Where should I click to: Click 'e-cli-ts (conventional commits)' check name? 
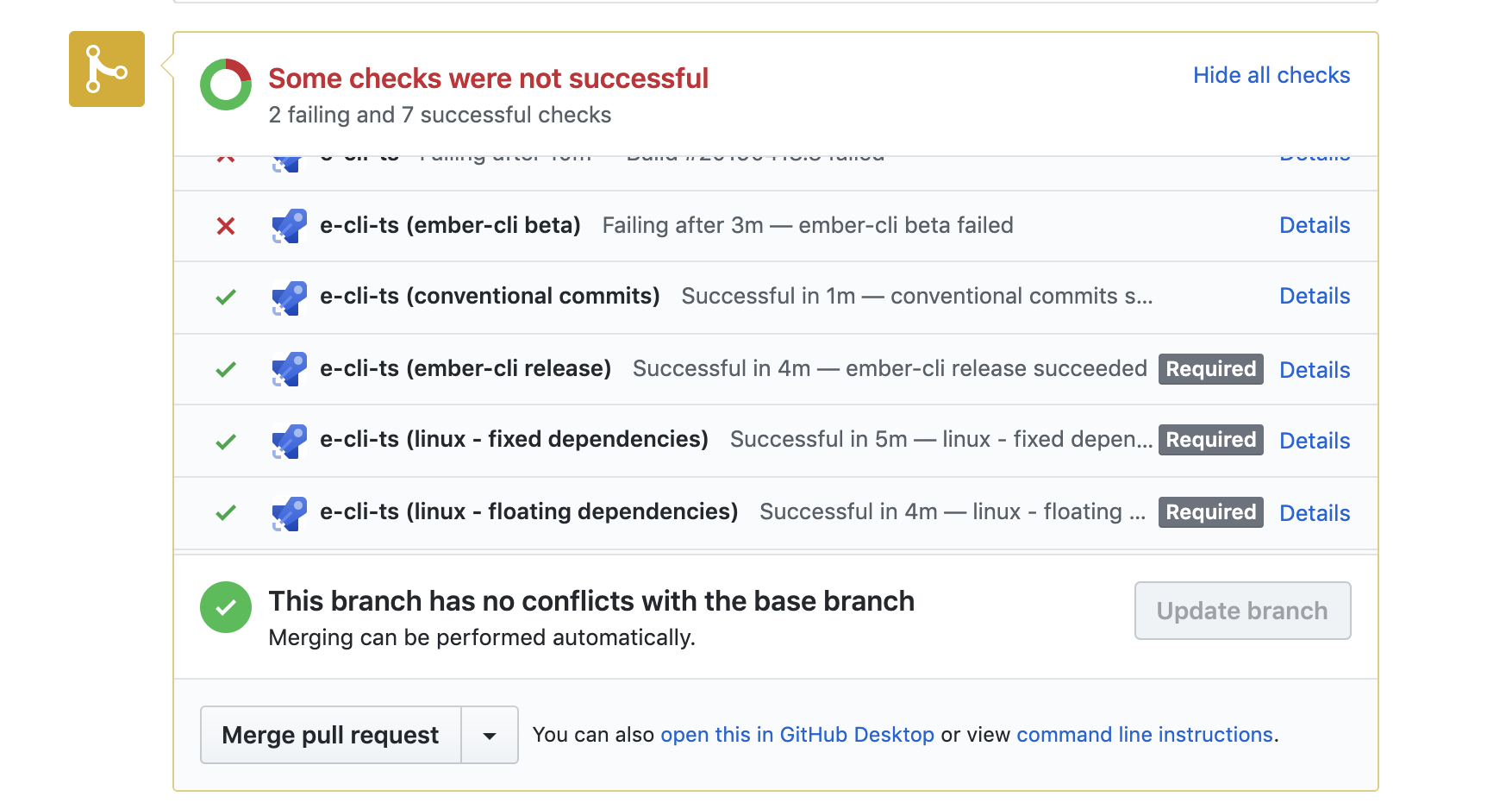click(490, 296)
